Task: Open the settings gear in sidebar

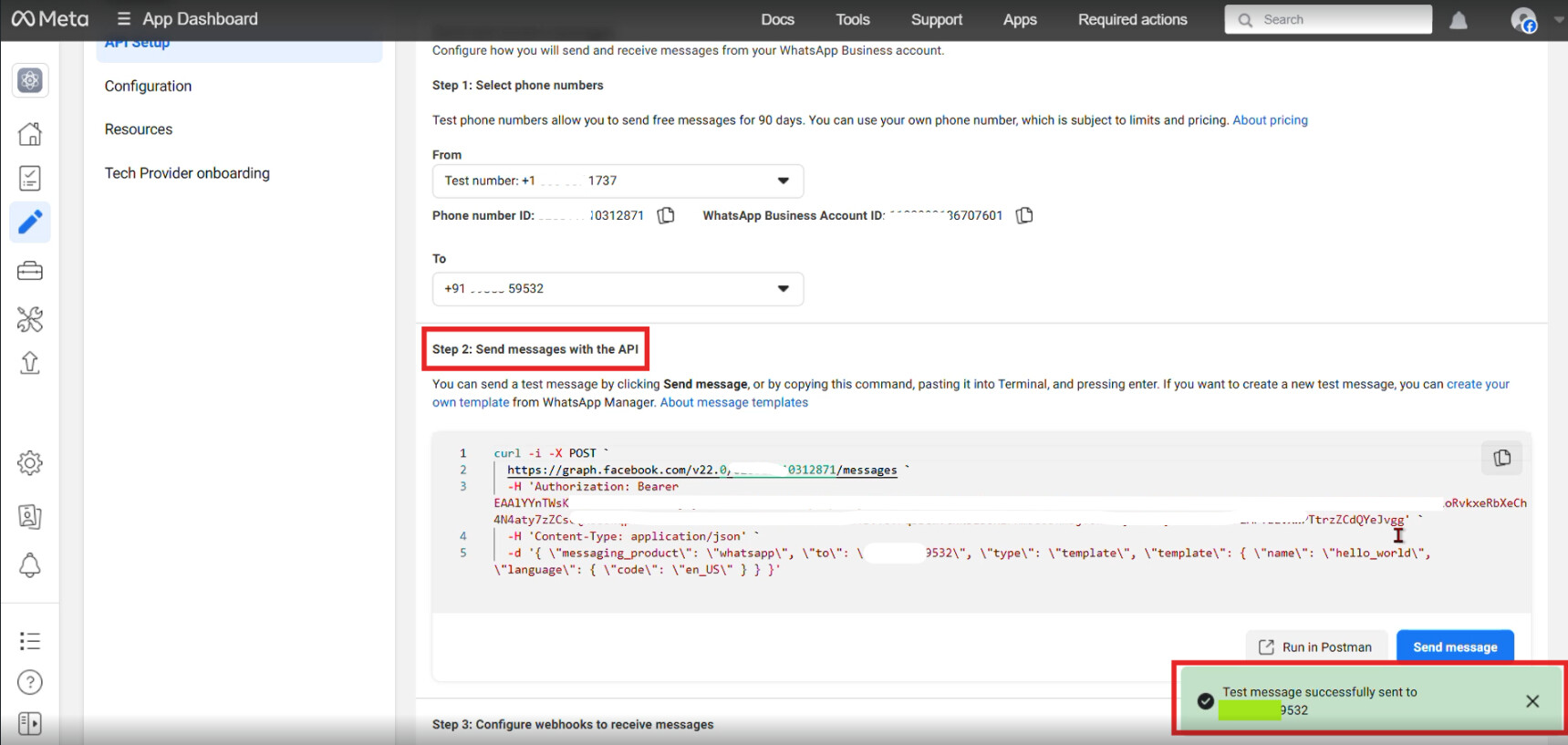Action: [x=30, y=463]
